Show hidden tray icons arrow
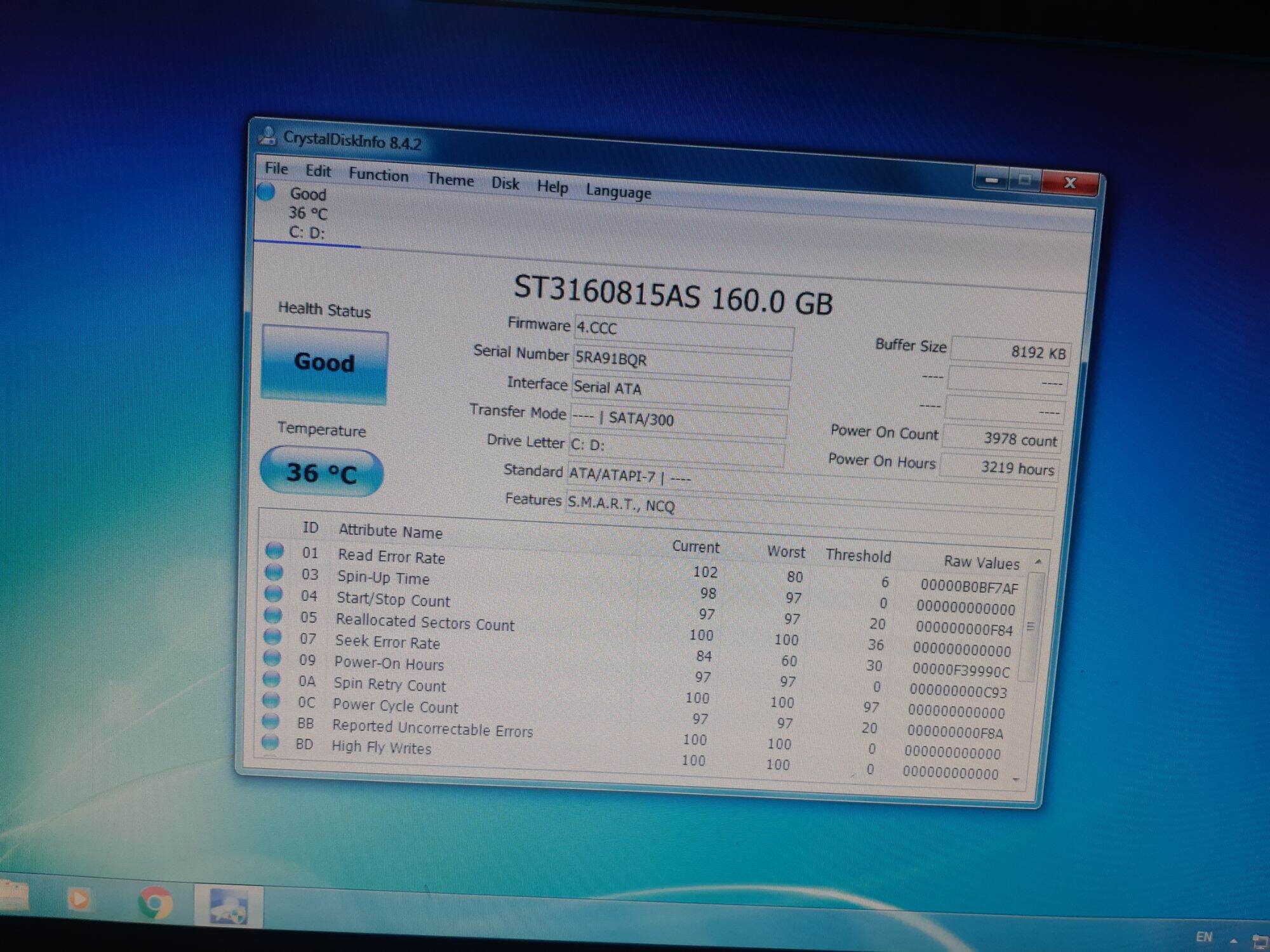The image size is (1270, 952). point(1233,941)
